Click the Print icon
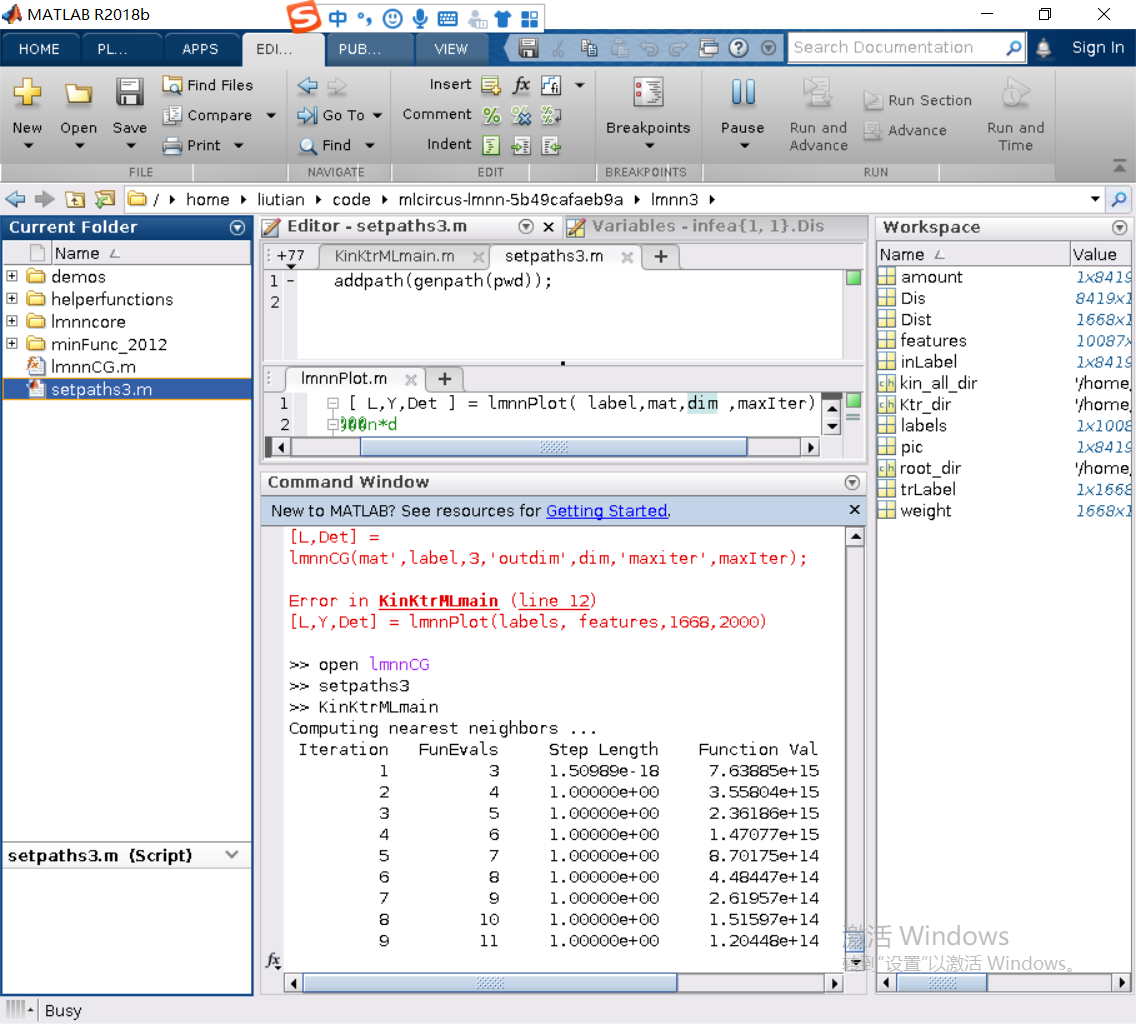The height and width of the screenshot is (1024, 1136). (x=172, y=146)
